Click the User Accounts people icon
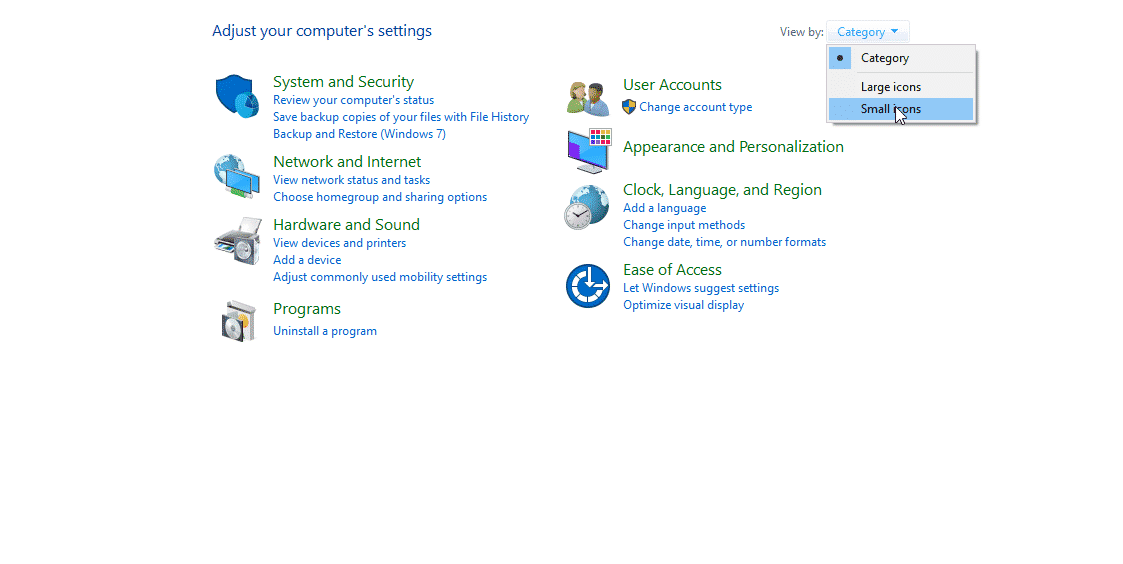This screenshot has width=1123, height=564. [588, 98]
